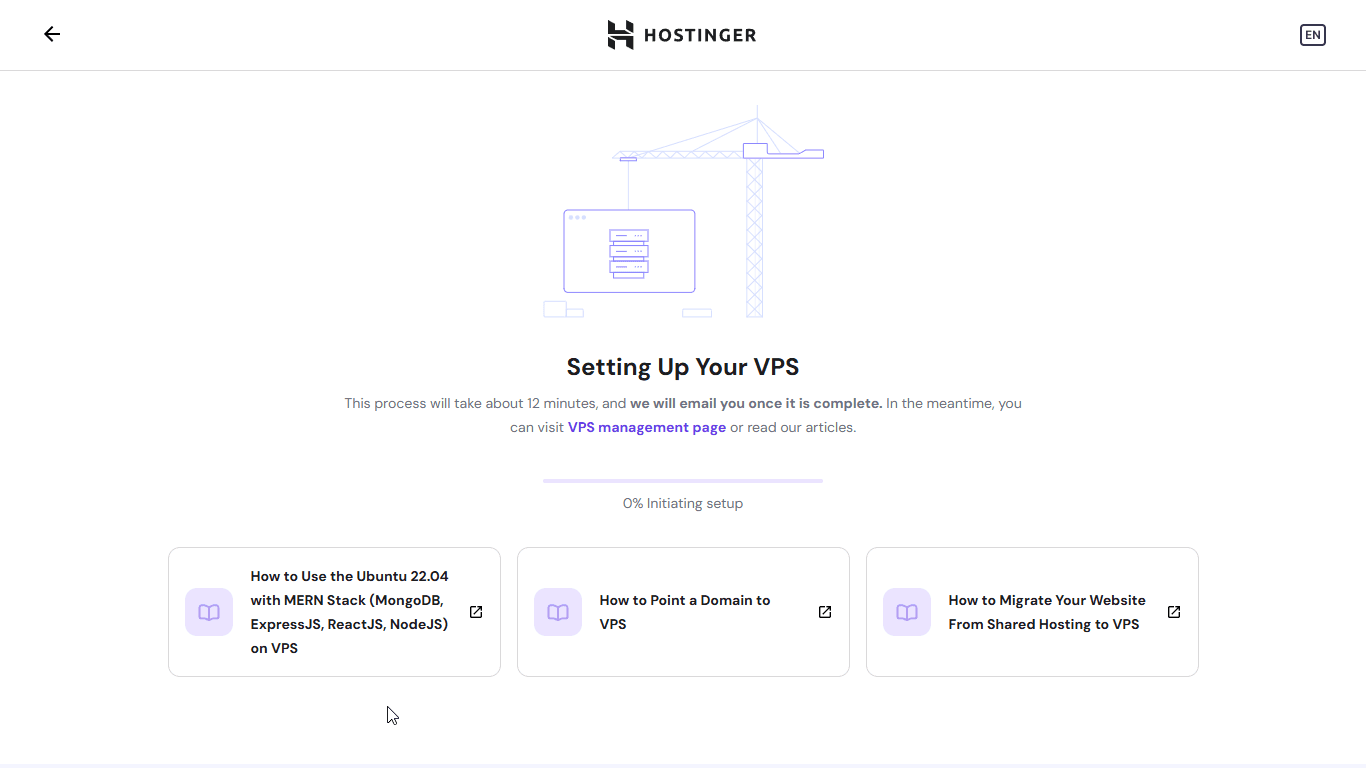Open the external link icon on the shared hosting card
This screenshot has height=768, width=1366.
tap(1173, 611)
